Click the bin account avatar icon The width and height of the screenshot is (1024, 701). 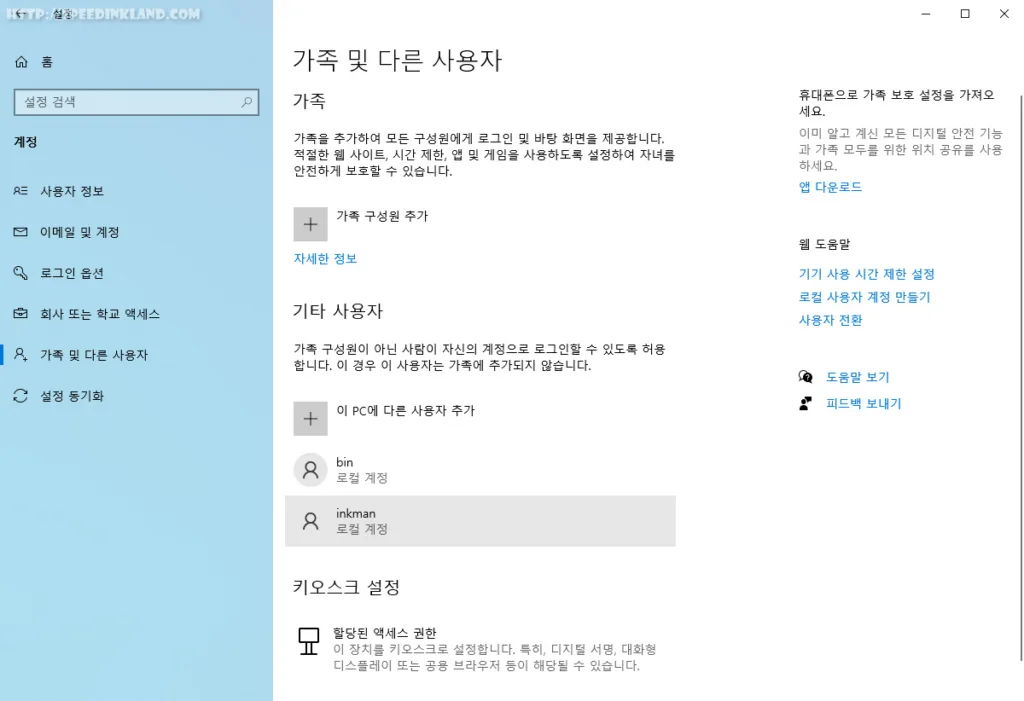pyautogui.click(x=310, y=470)
